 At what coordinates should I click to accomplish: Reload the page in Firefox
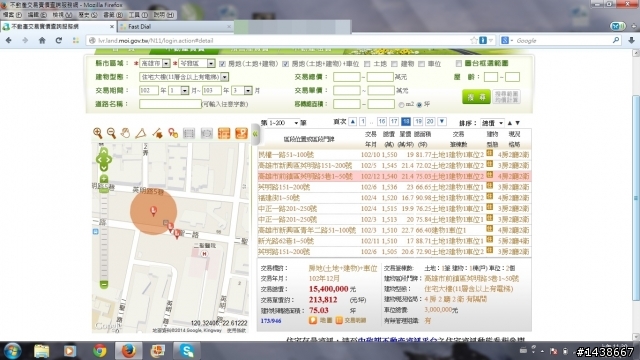[59, 40]
